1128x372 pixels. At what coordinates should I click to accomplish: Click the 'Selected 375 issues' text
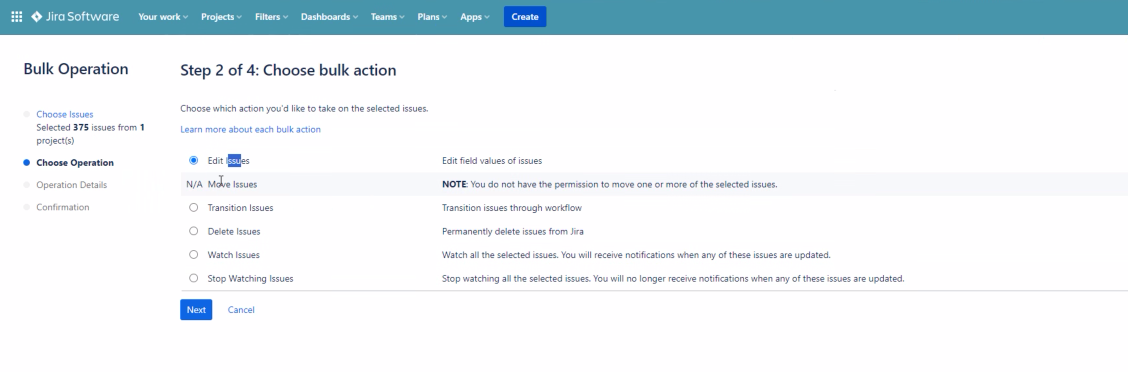point(90,134)
